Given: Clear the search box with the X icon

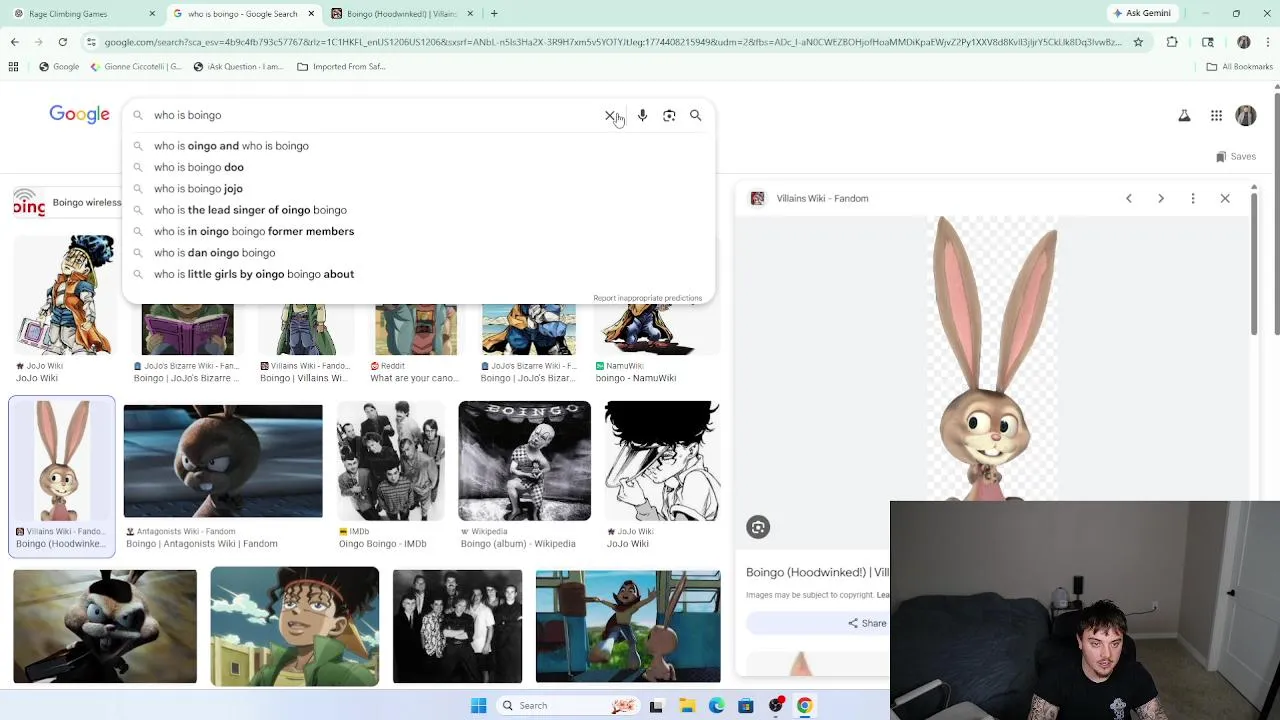Looking at the screenshot, I should [x=610, y=115].
